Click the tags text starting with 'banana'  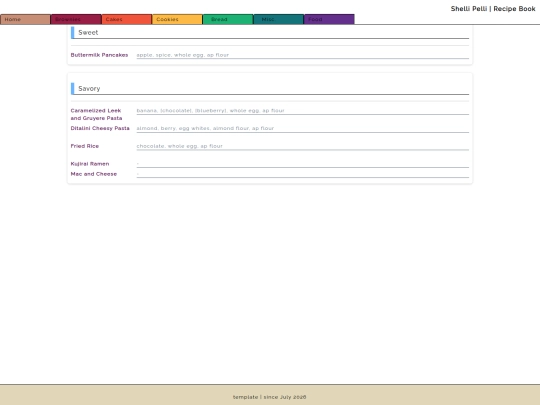click(x=210, y=111)
